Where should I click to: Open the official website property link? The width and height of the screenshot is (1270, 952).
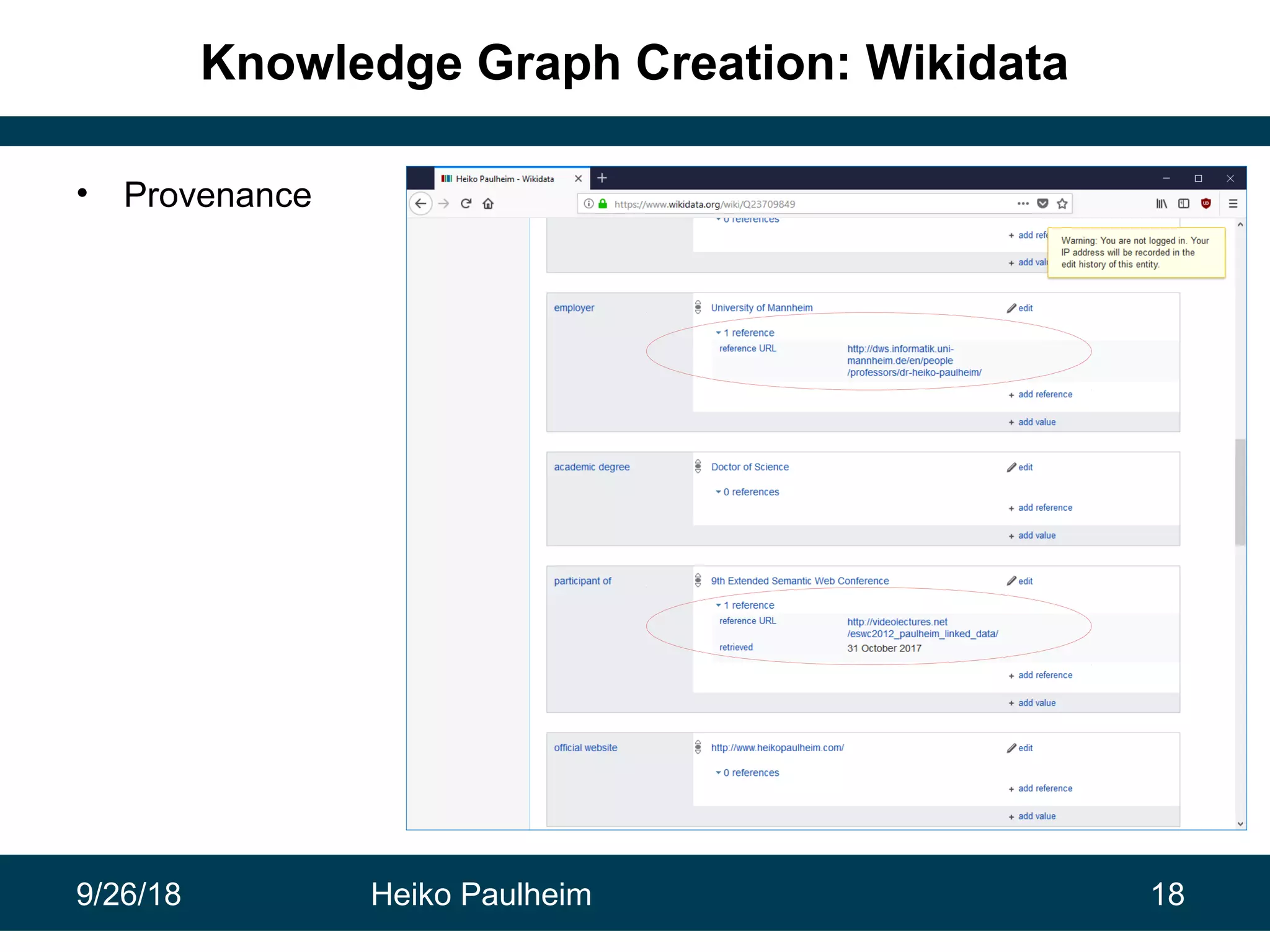[585, 748]
